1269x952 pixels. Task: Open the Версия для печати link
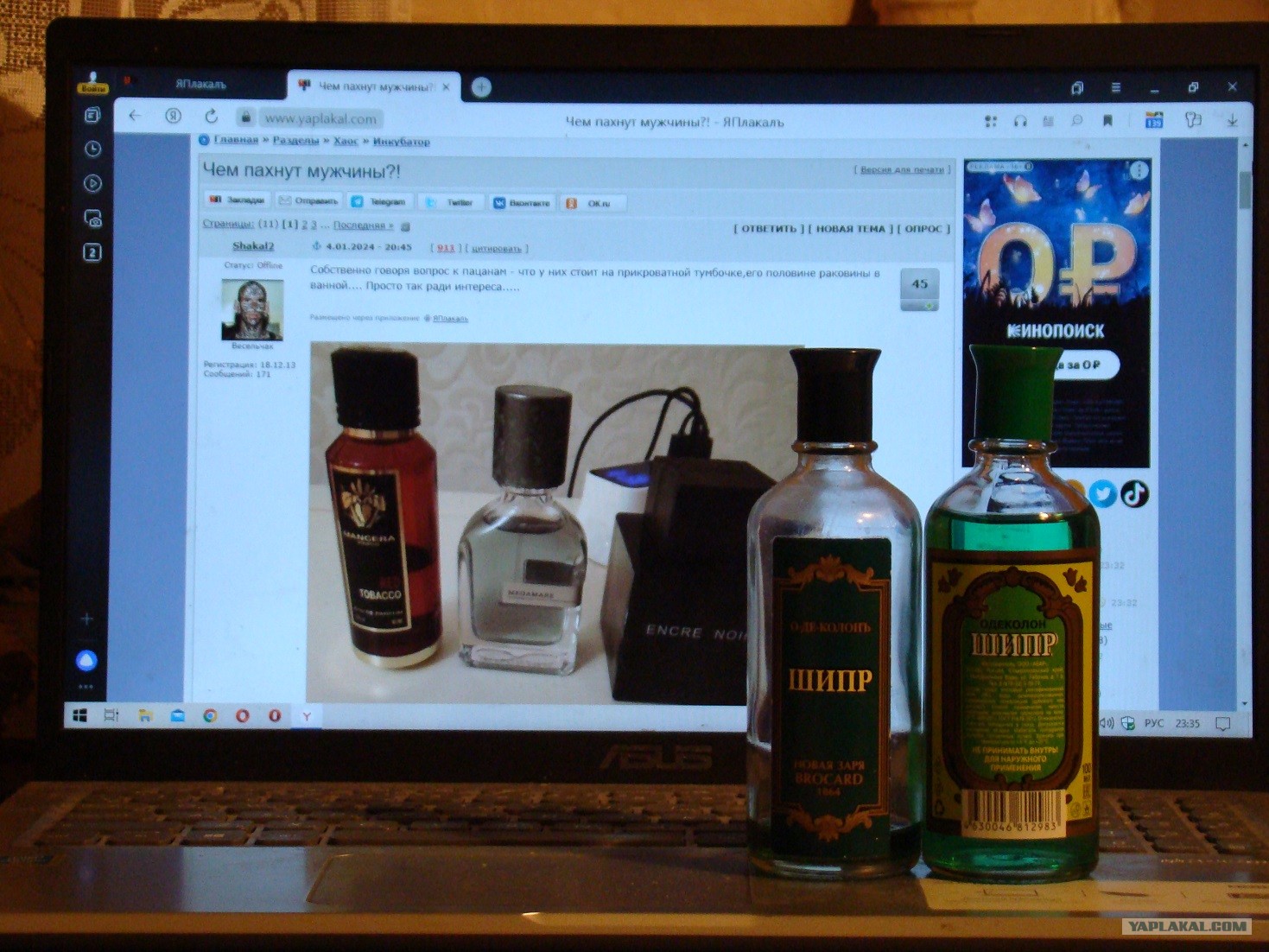[x=902, y=169]
